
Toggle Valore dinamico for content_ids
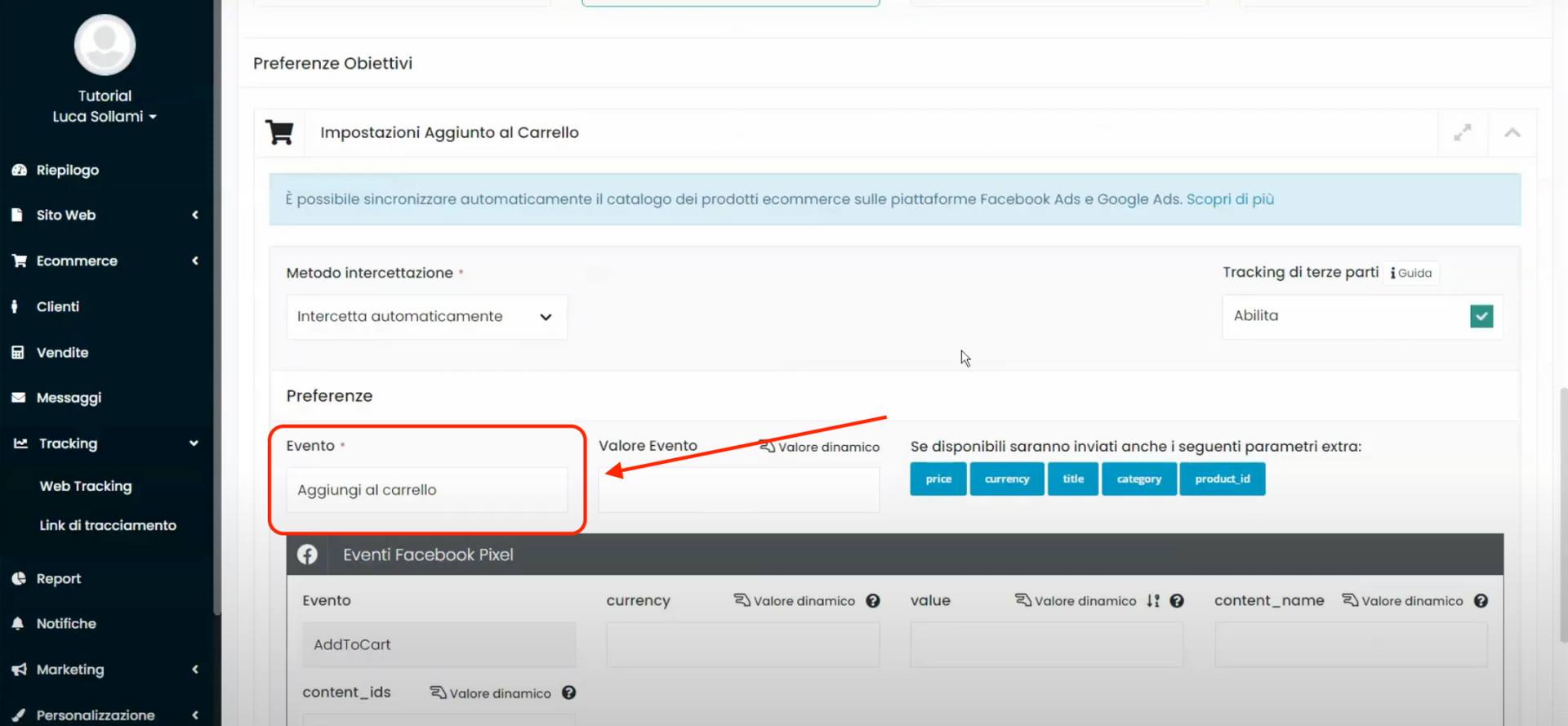click(491, 693)
